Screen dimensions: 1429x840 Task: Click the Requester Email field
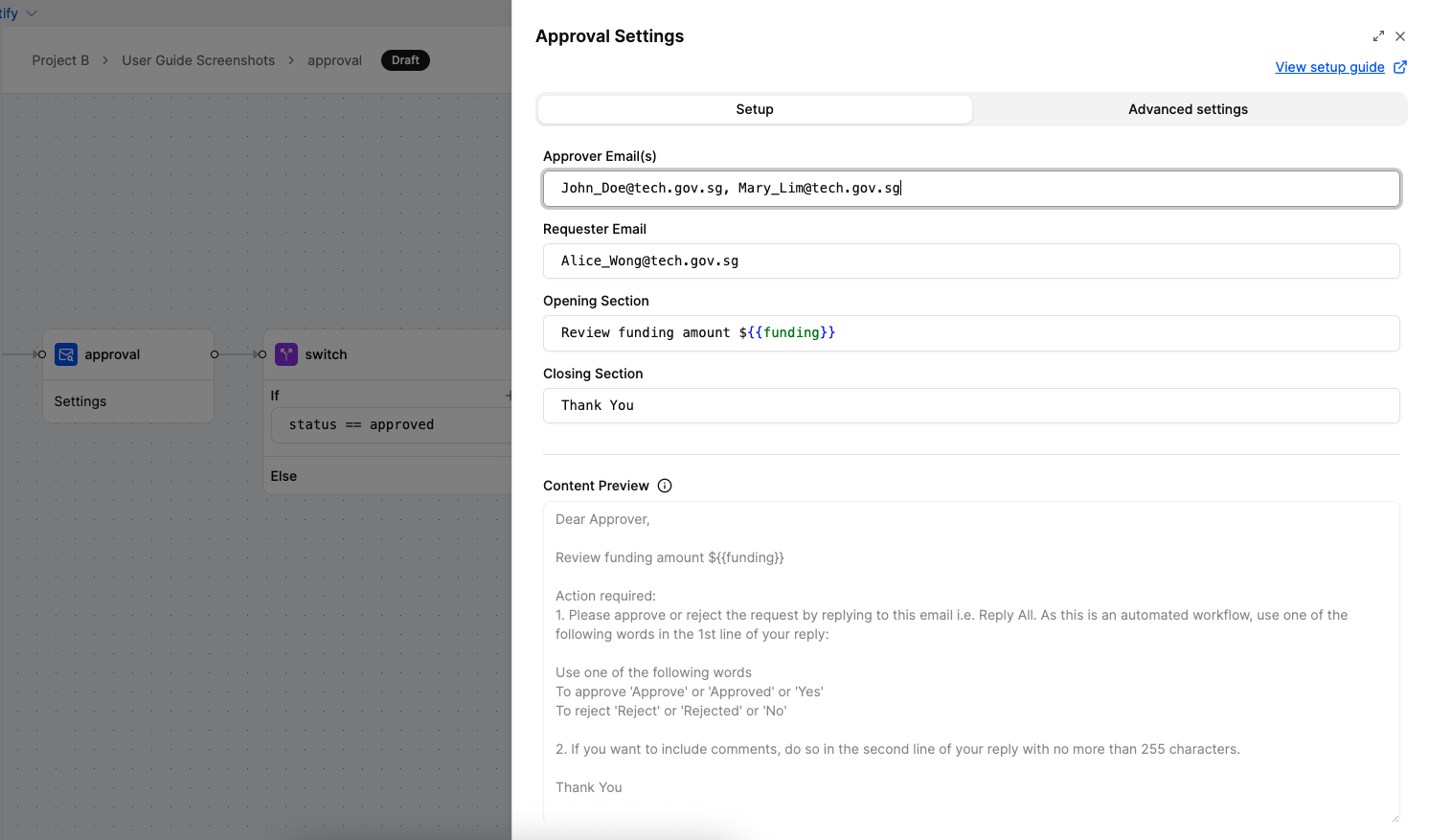(971, 261)
